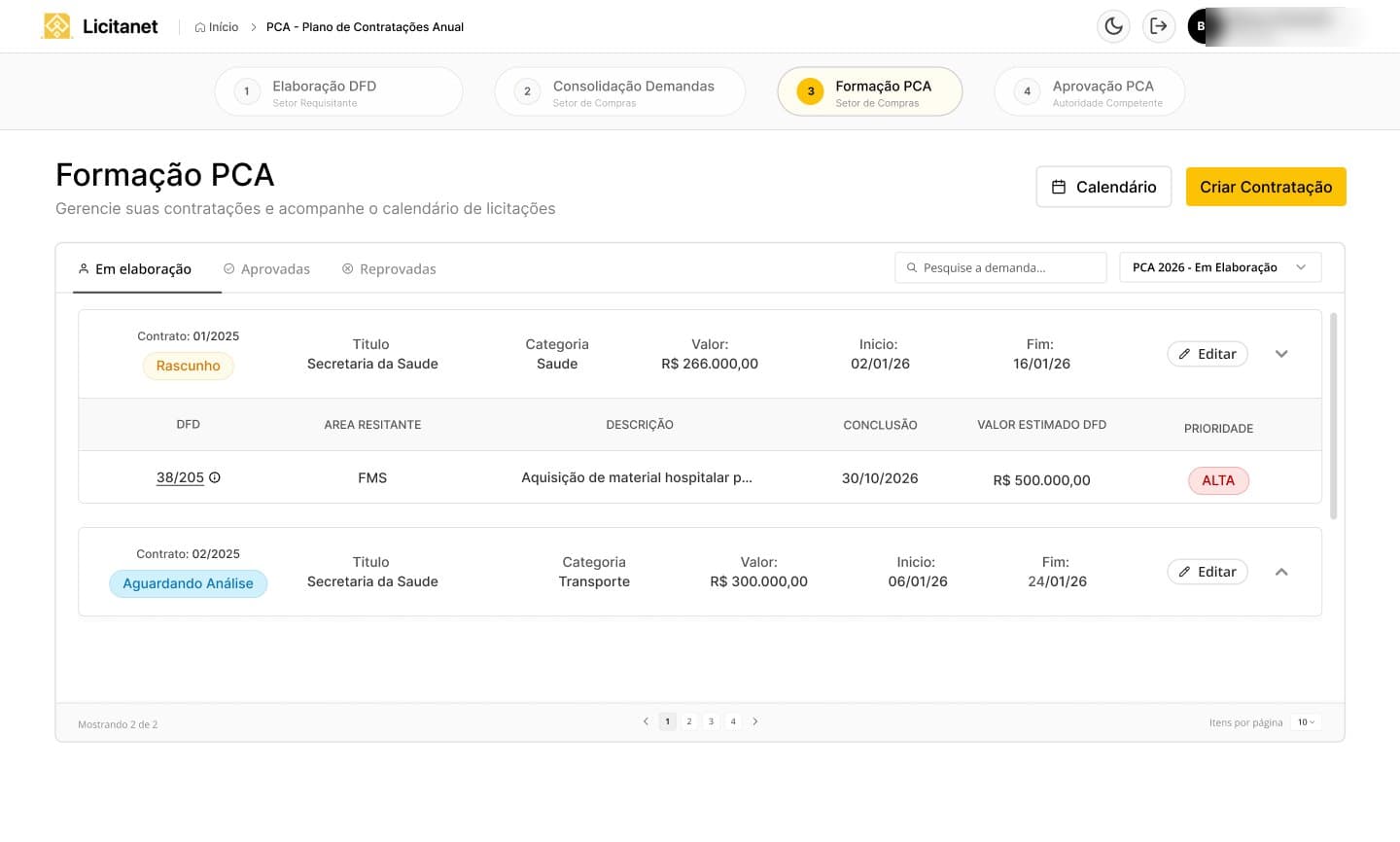
Task: Open items per page dropdown
Action: click(x=1306, y=722)
